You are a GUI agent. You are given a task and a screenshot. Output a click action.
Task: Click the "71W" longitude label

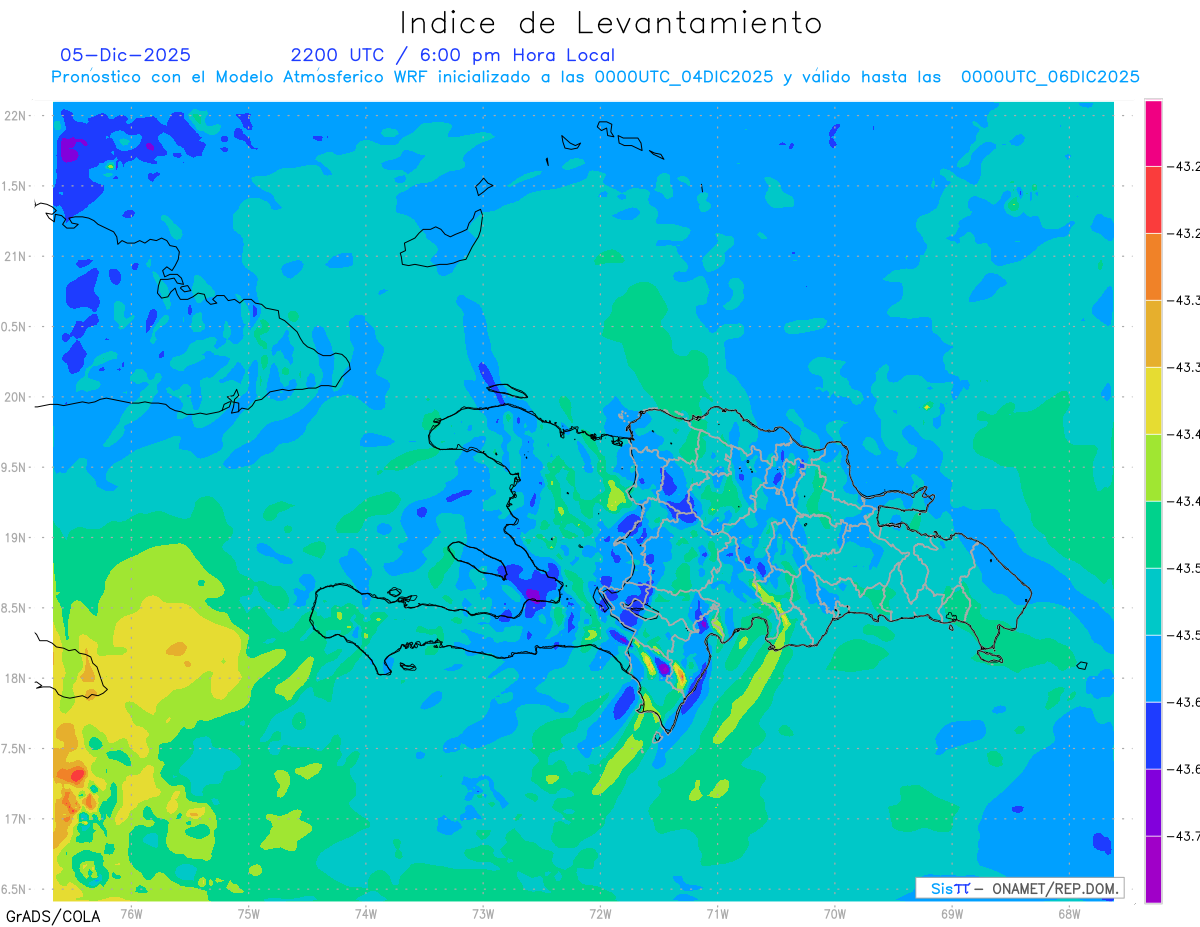click(x=717, y=913)
